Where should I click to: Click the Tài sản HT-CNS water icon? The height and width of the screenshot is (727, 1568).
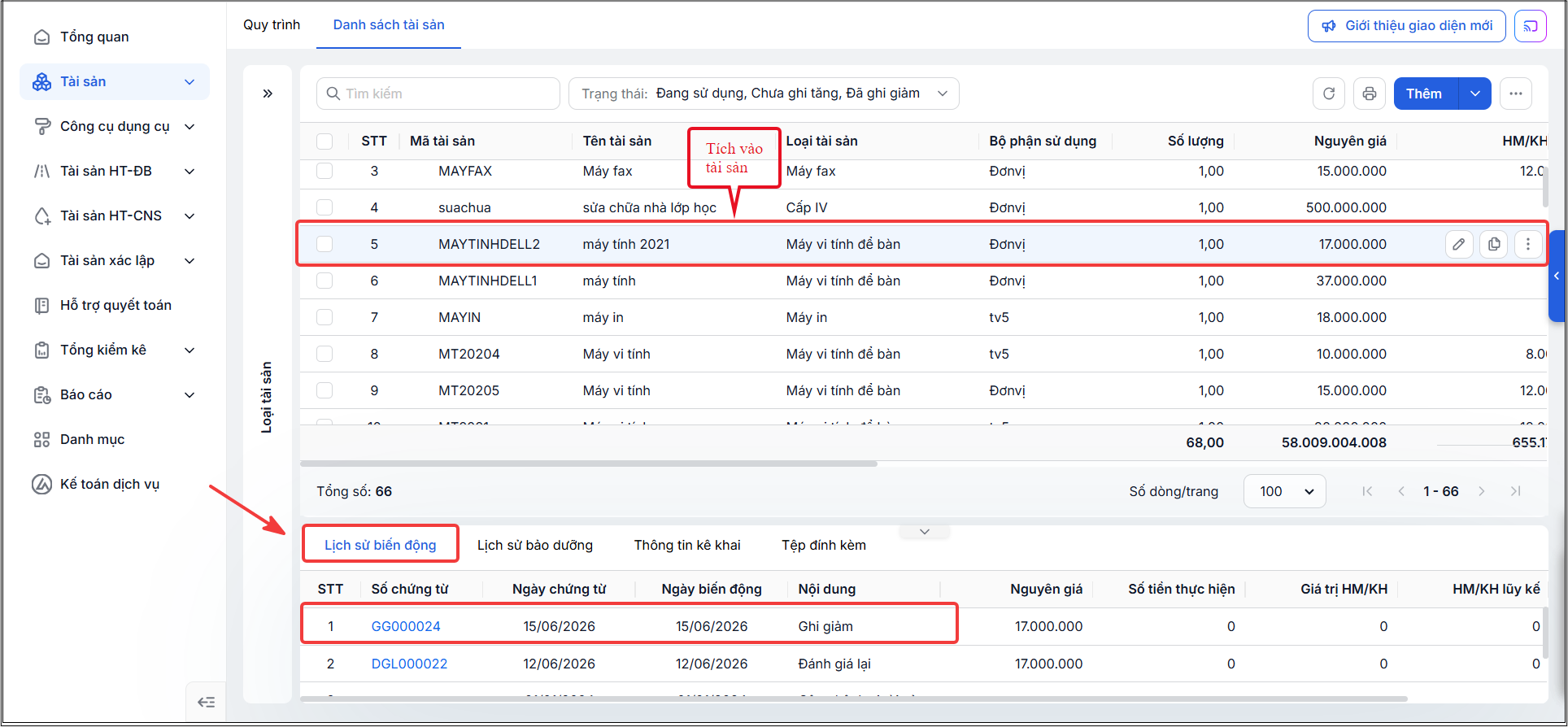point(41,215)
